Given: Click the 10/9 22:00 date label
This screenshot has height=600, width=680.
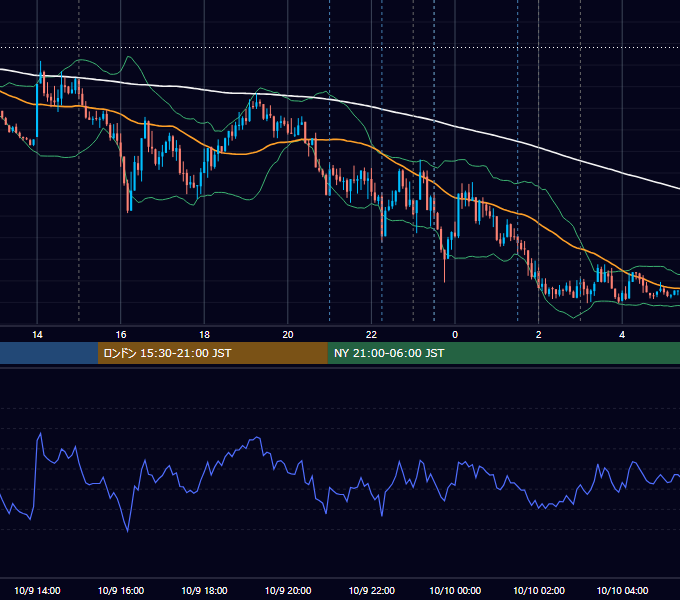Looking at the screenshot, I should pyautogui.click(x=372, y=590).
